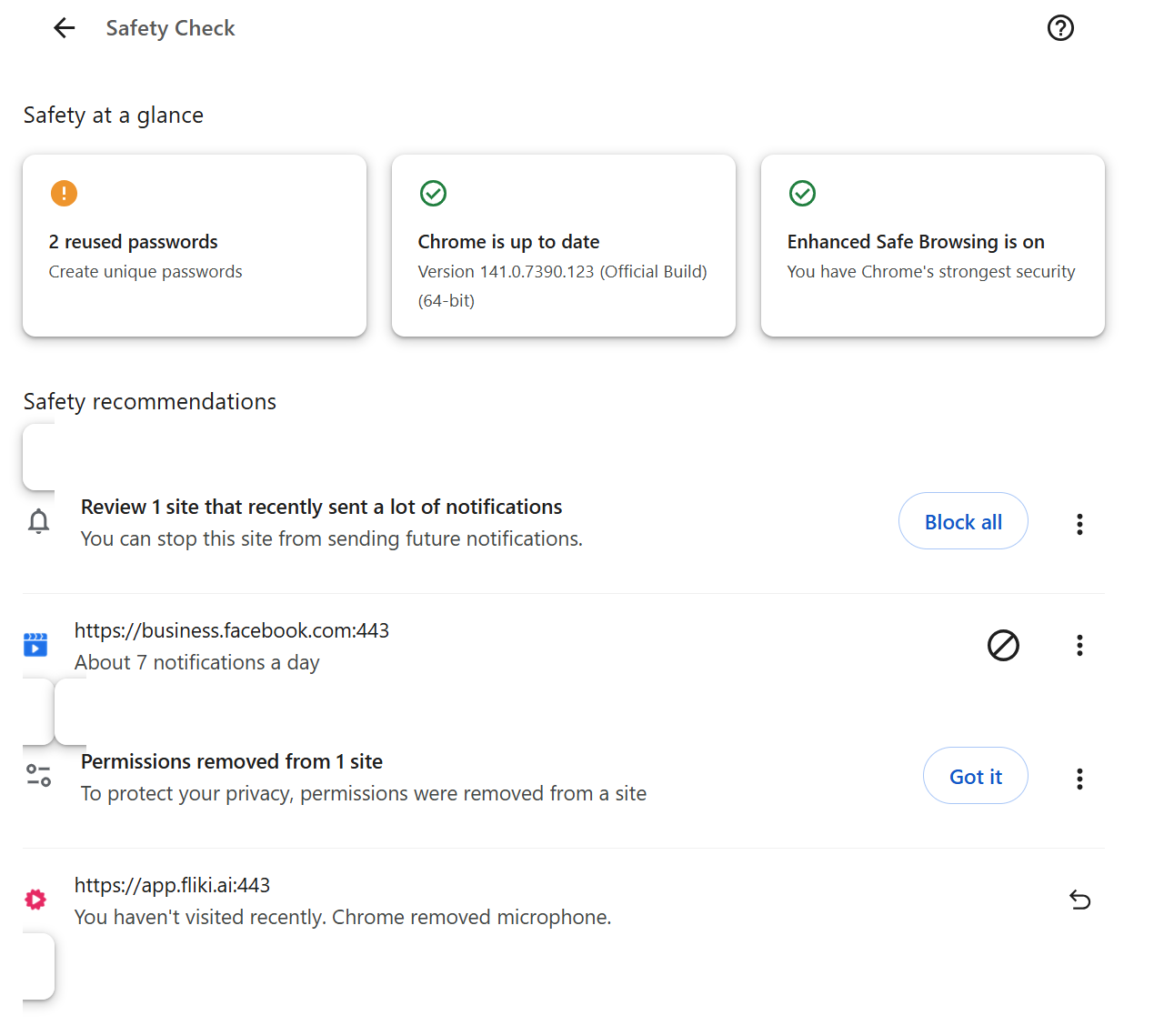The image size is (1154, 1036).
Task: Click the pink app.fliki.ai site icon
Action: click(35, 900)
